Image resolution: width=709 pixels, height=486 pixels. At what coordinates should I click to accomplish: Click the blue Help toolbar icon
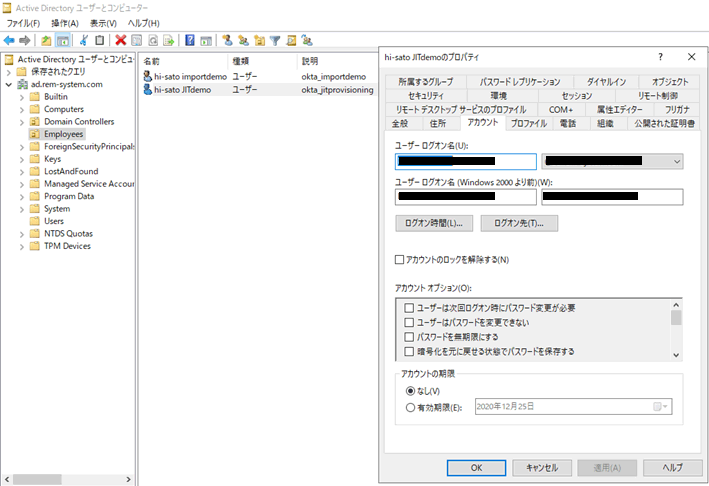pos(190,40)
